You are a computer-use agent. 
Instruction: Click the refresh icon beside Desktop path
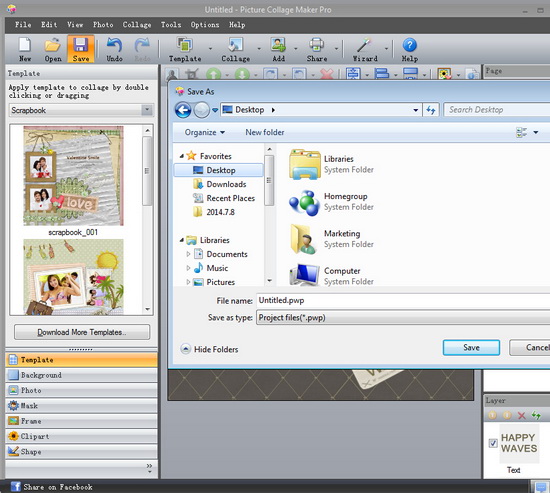coord(431,110)
